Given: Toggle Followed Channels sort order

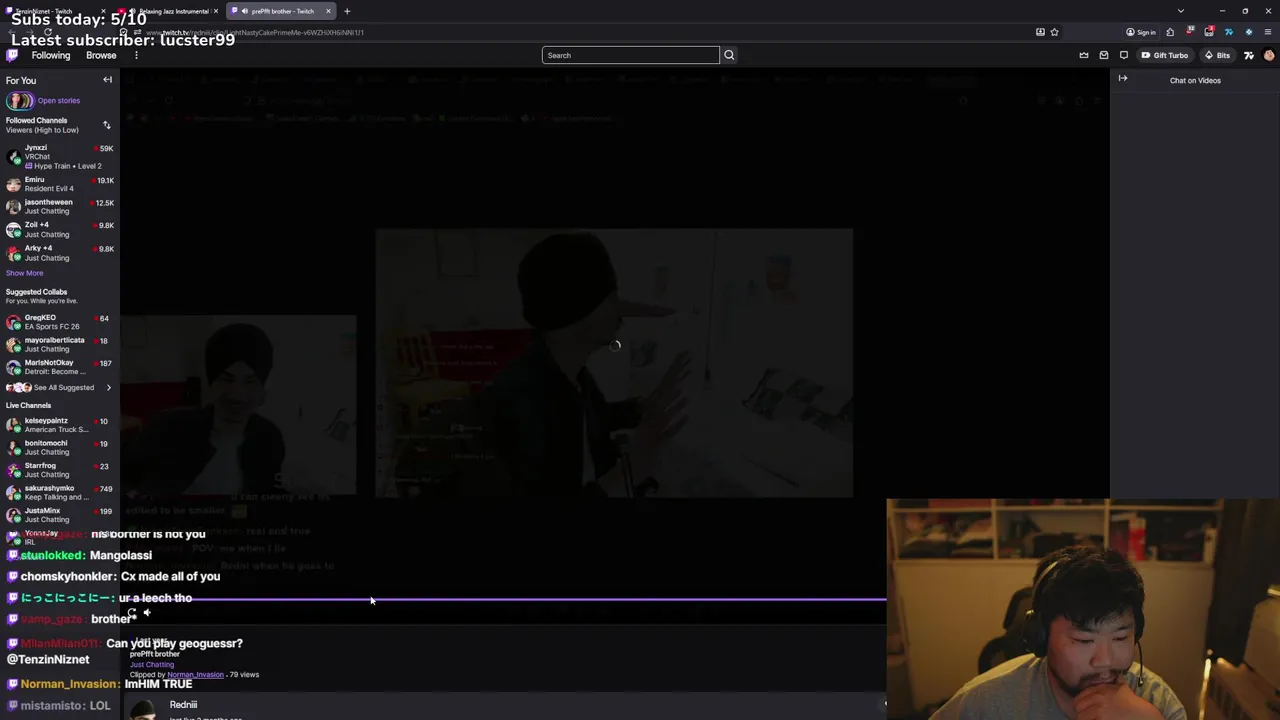Looking at the screenshot, I should (x=106, y=125).
